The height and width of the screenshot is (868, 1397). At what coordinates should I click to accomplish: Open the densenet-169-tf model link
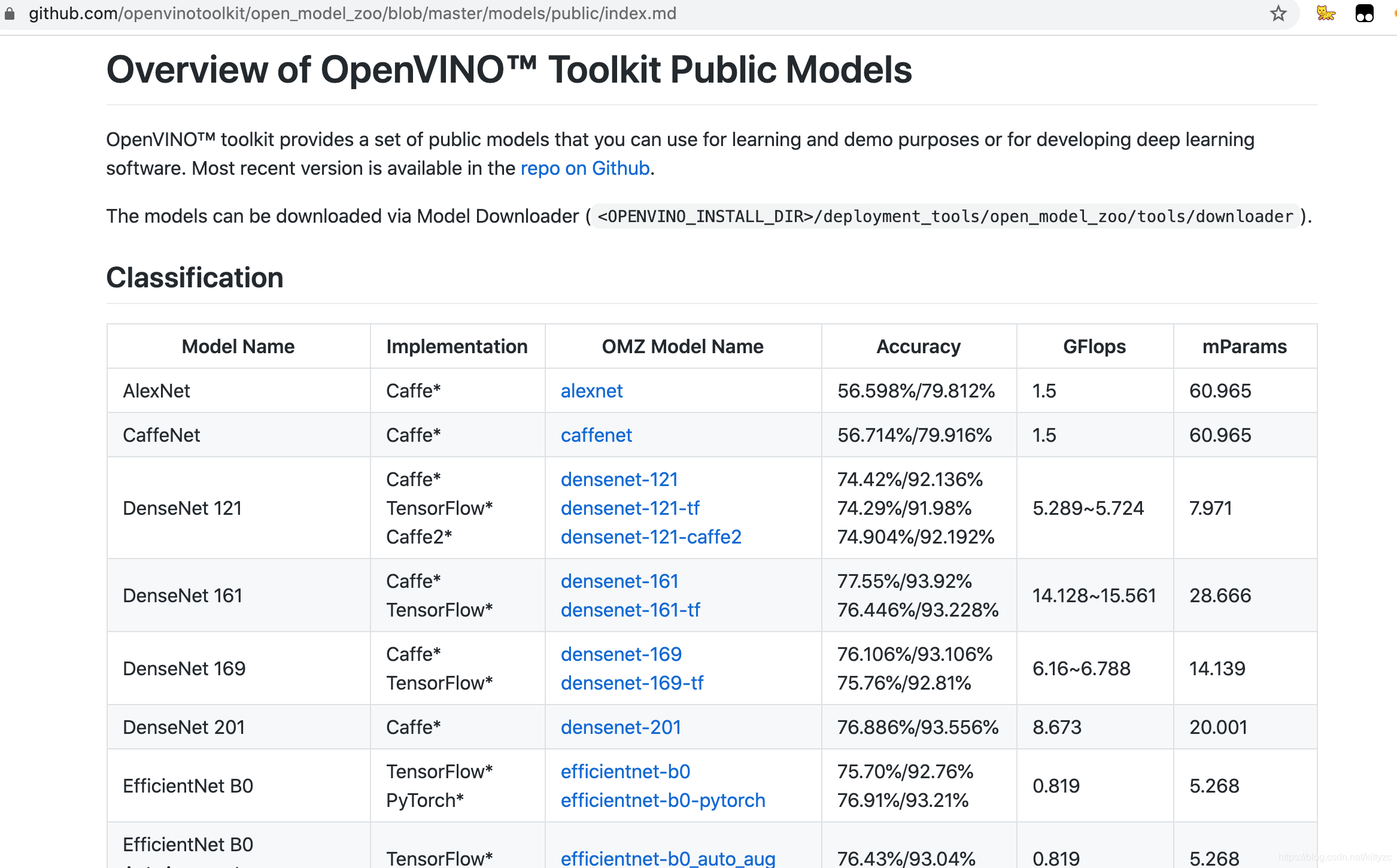click(631, 683)
